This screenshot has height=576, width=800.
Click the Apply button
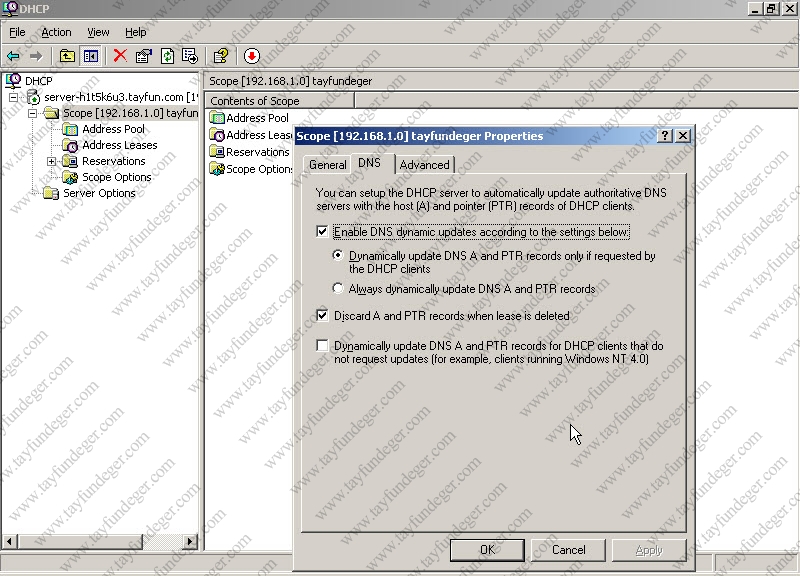coord(649,550)
